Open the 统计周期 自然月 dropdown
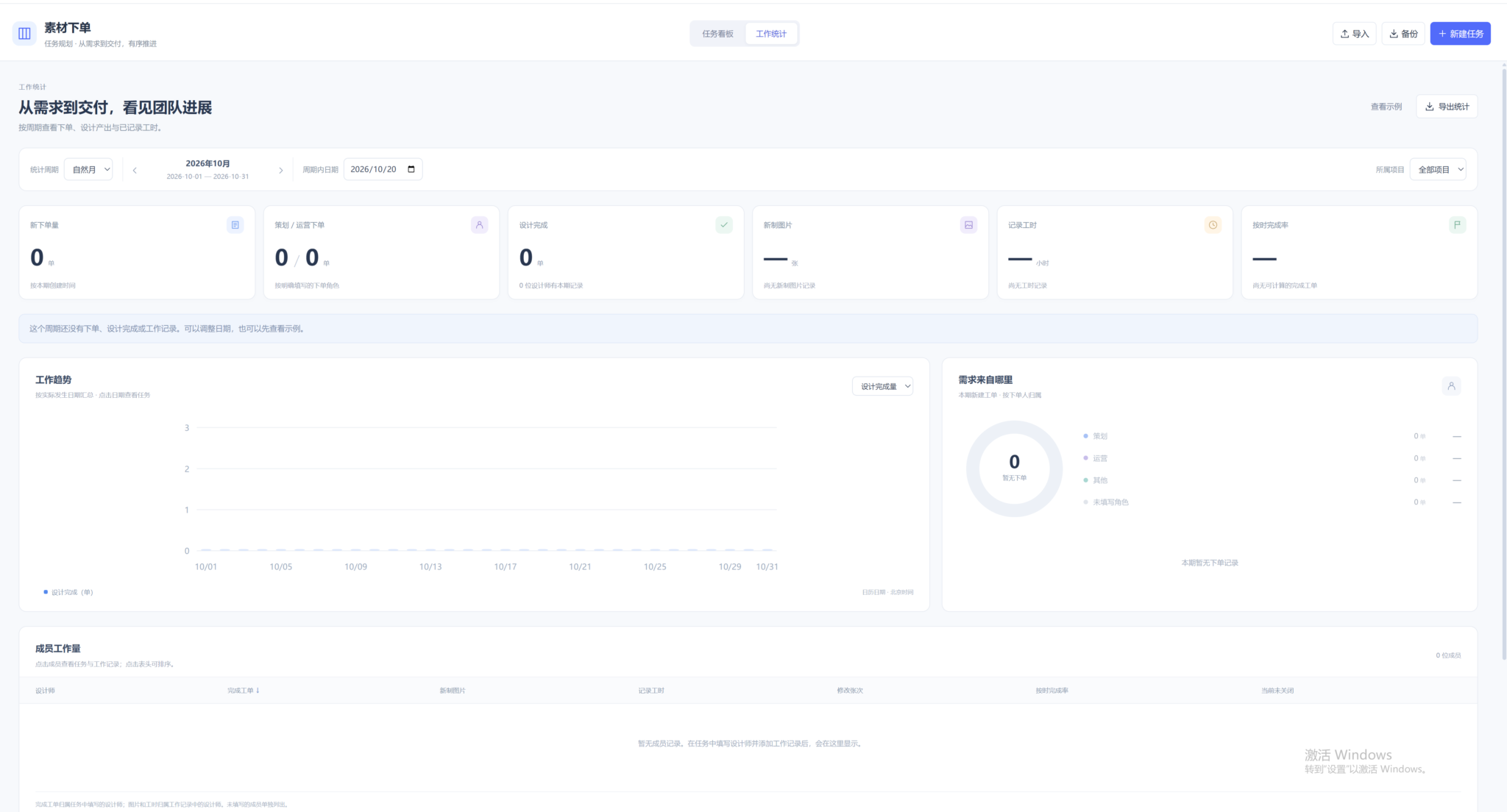The height and width of the screenshot is (812, 1507). [x=88, y=170]
